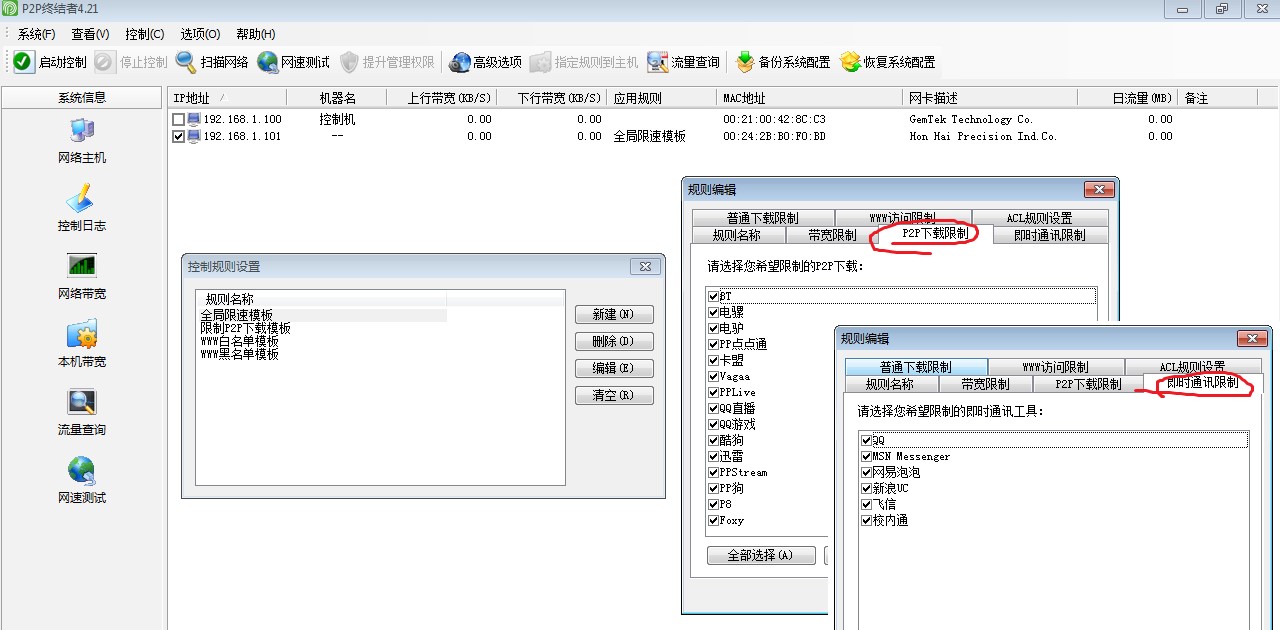This screenshot has width=1280, height=630.
Task: Select WWW黑名单模板 in the rule list
Action: point(239,354)
